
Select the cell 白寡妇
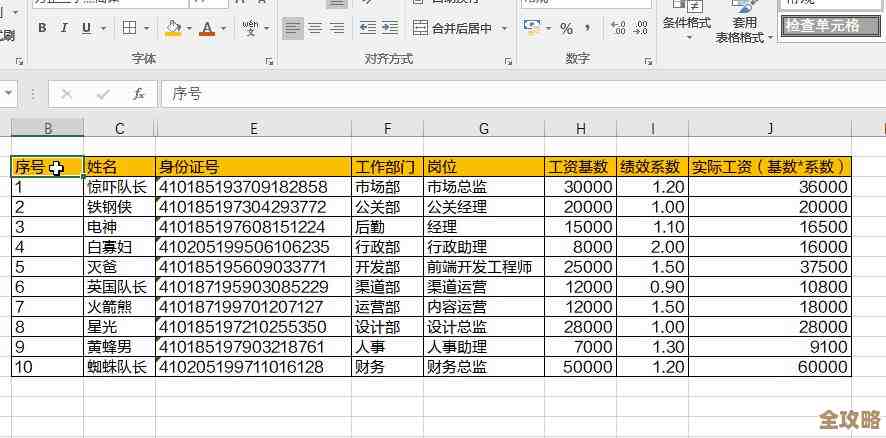click(x=120, y=247)
